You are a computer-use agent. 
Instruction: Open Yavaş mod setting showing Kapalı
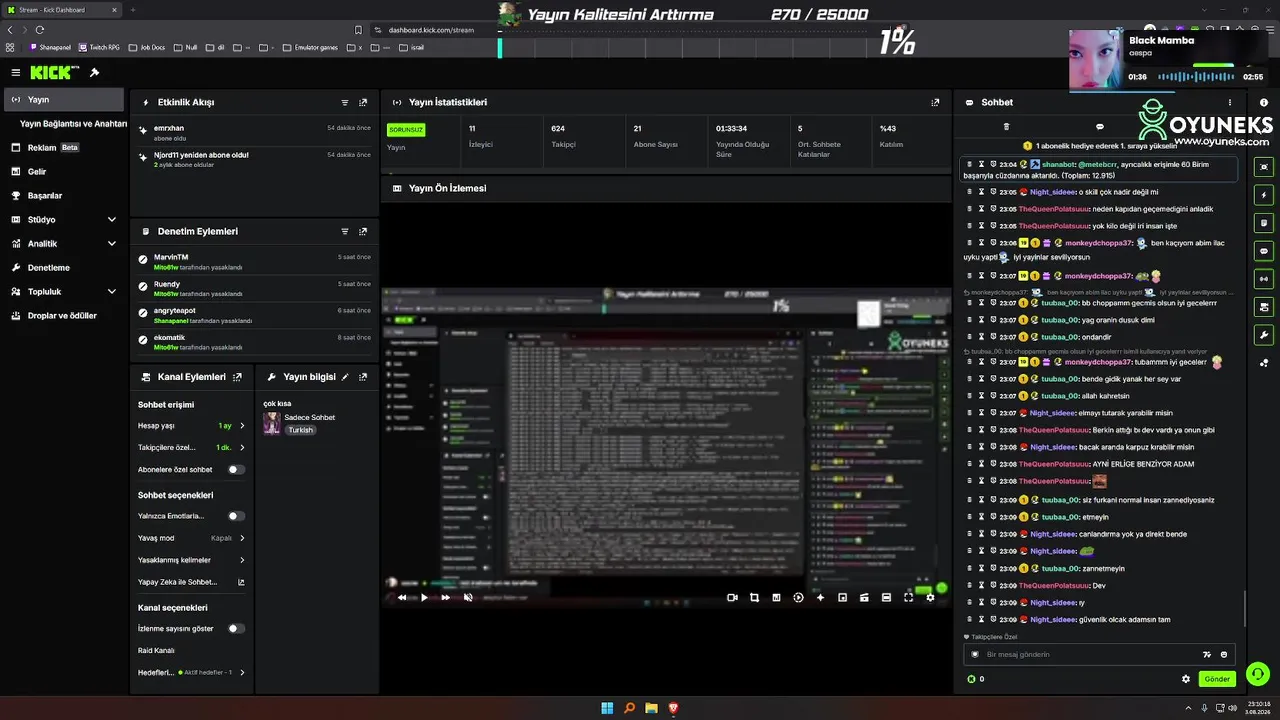(x=191, y=538)
